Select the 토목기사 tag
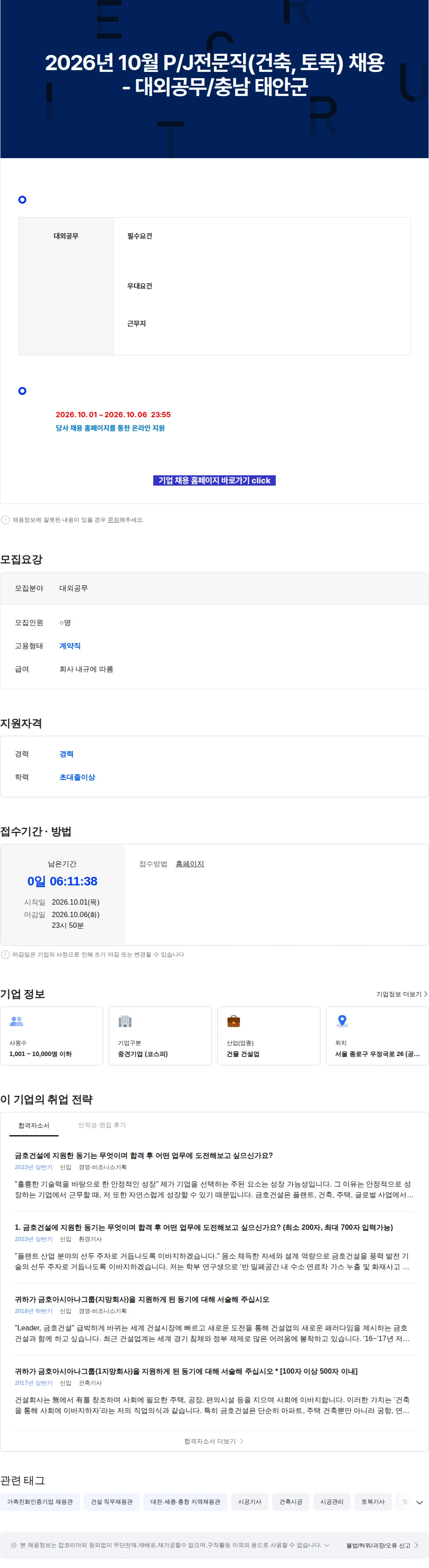This screenshot has width=429, height=1568. coord(373,1501)
